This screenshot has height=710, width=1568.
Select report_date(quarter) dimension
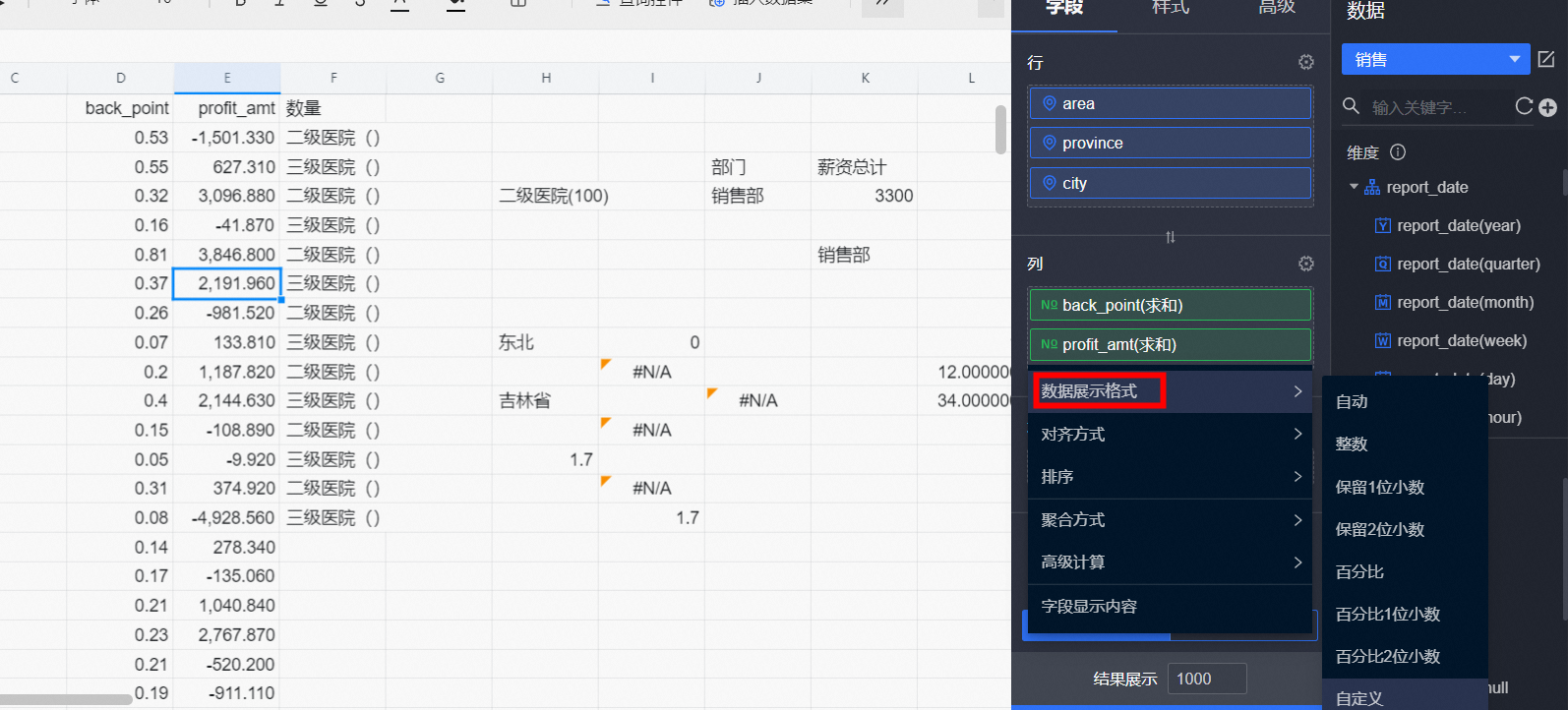tap(1468, 264)
